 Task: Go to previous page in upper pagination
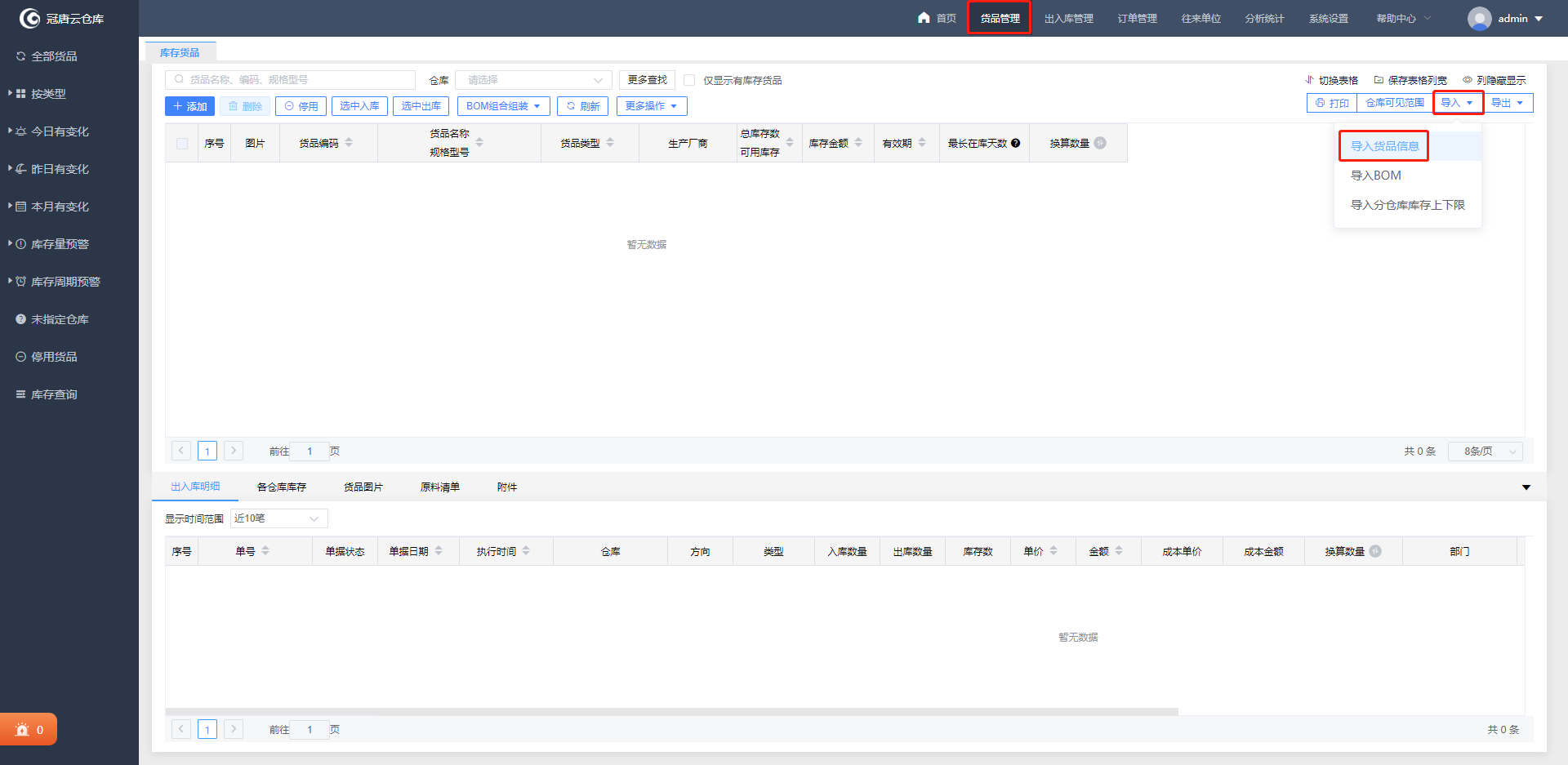coord(181,451)
